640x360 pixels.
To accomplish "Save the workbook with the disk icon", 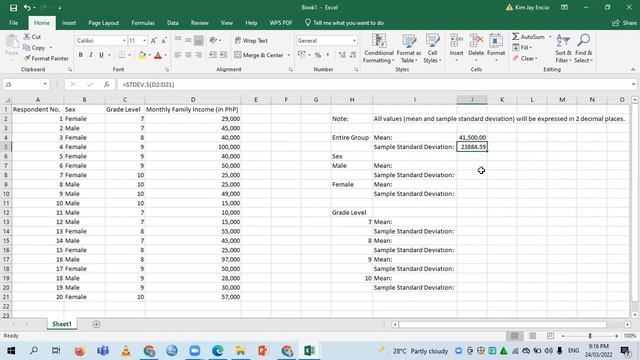I will click(13, 8).
